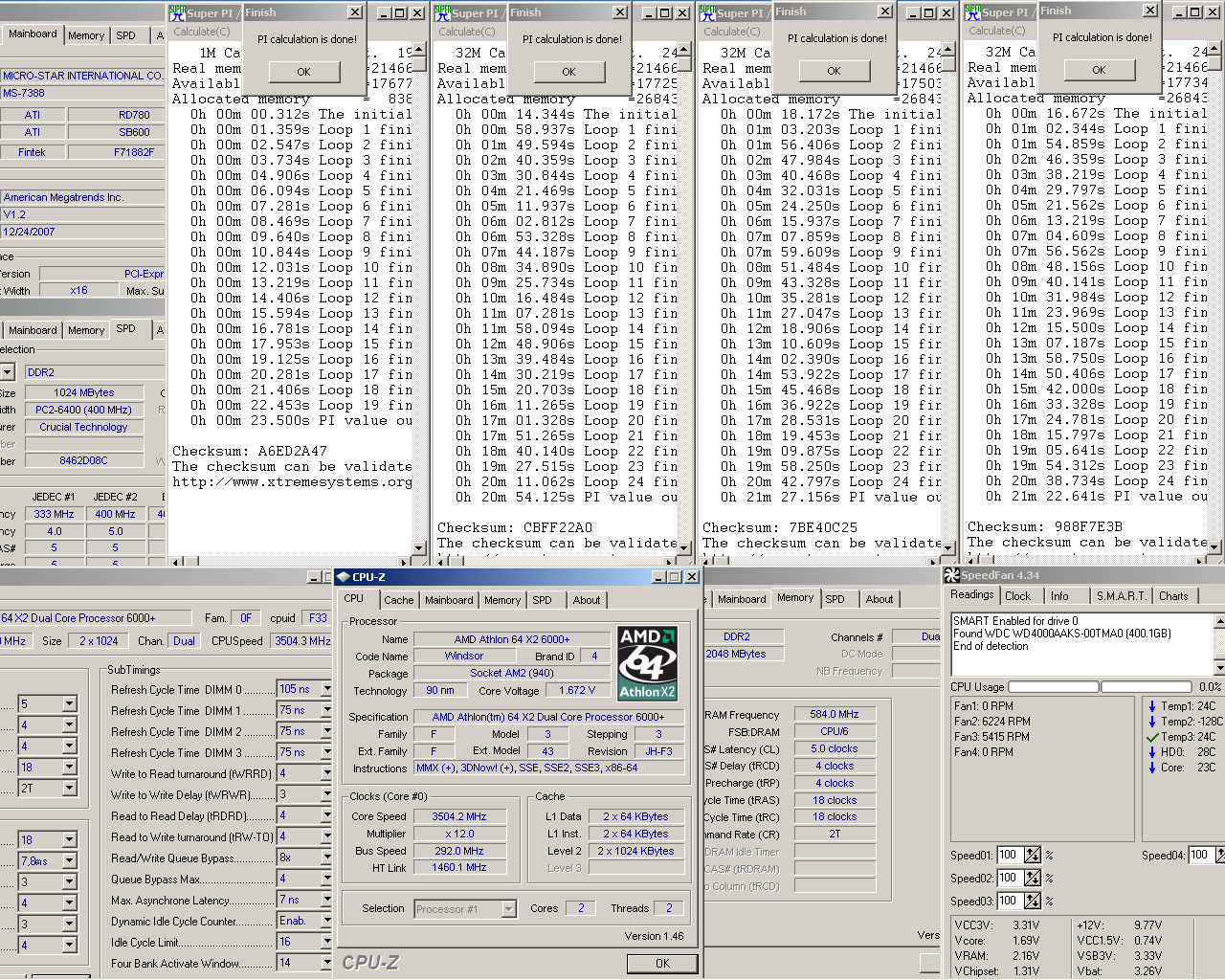The image size is (1225, 980).
Task: Open the Charts tab in SpeedFan
Action: pos(1174,596)
